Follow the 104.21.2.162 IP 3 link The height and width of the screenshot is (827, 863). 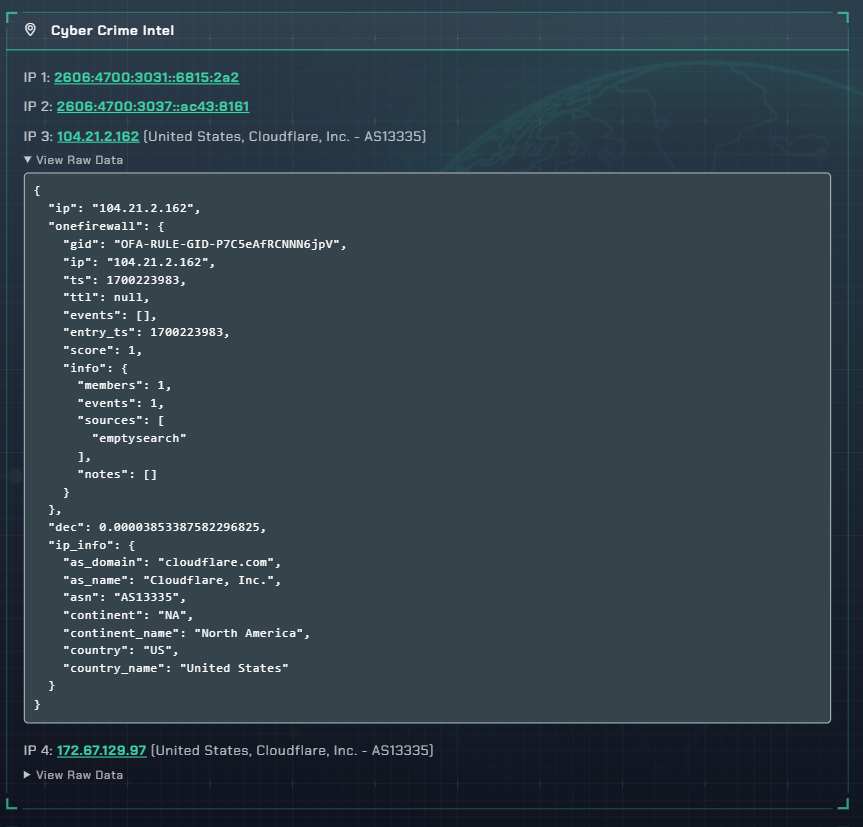tap(98, 136)
